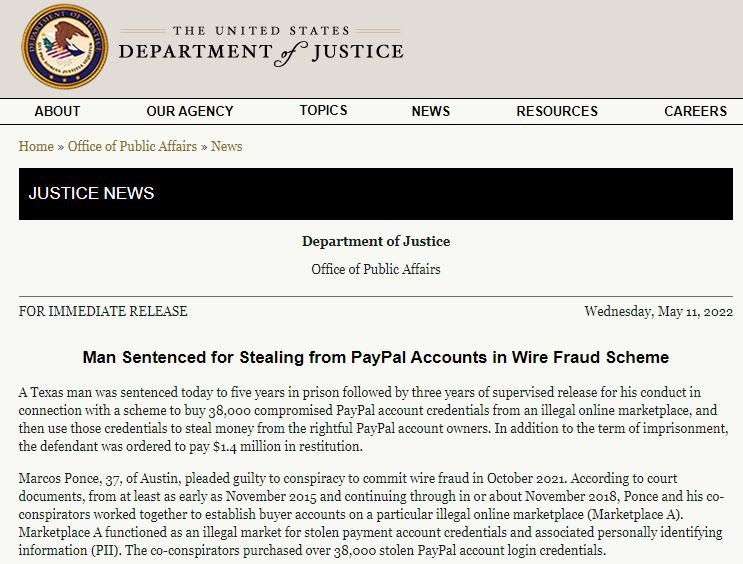Go to Home breadcrumb link
The height and width of the screenshot is (564, 743).
point(36,146)
